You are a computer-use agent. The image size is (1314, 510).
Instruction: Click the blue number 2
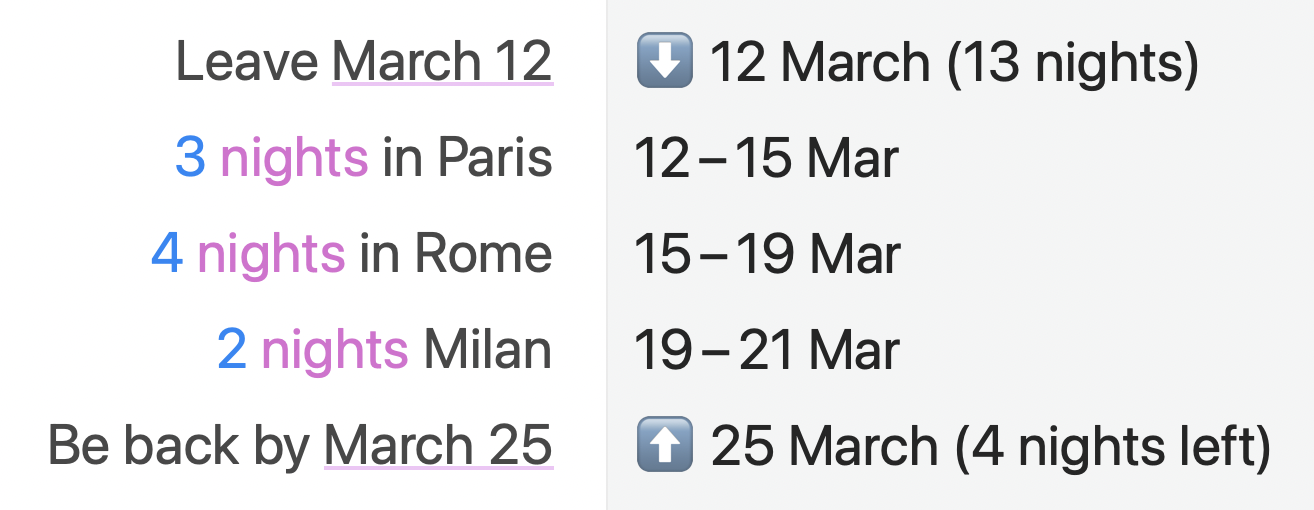232,350
